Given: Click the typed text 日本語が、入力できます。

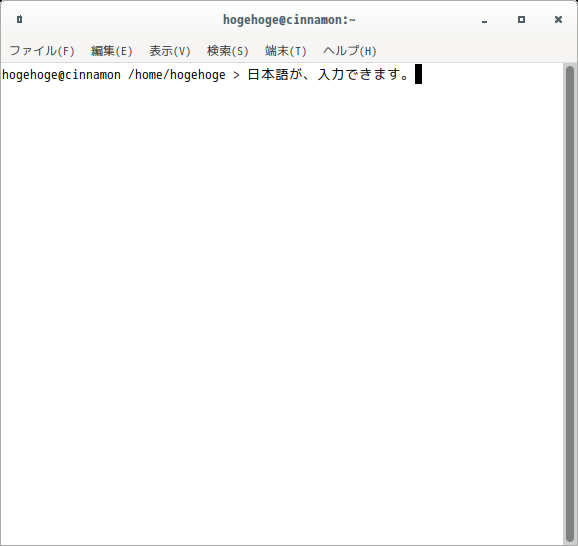Looking at the screenshot, I should (328, 74).
